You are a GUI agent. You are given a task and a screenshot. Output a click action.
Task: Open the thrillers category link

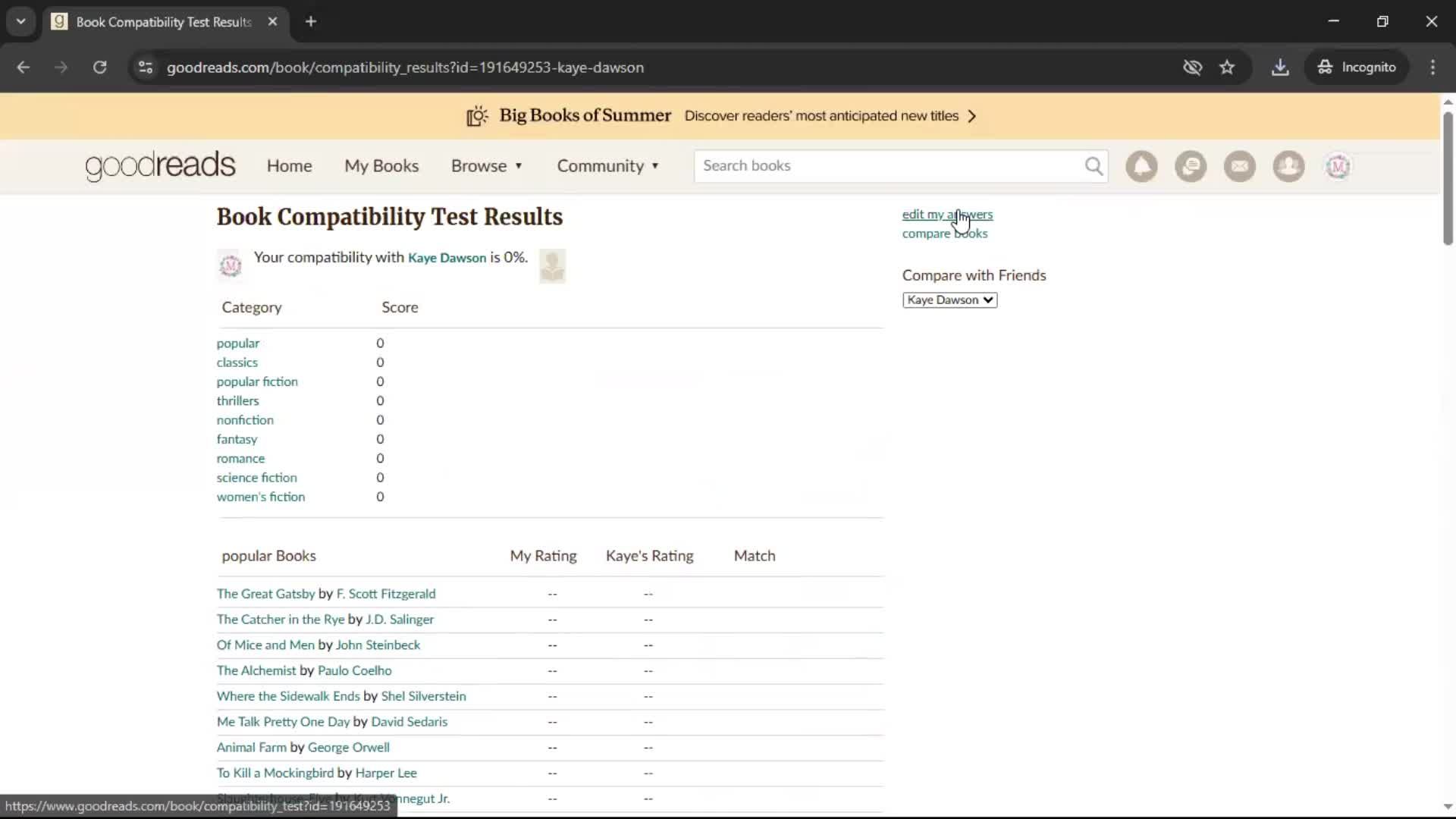point(237,401)
